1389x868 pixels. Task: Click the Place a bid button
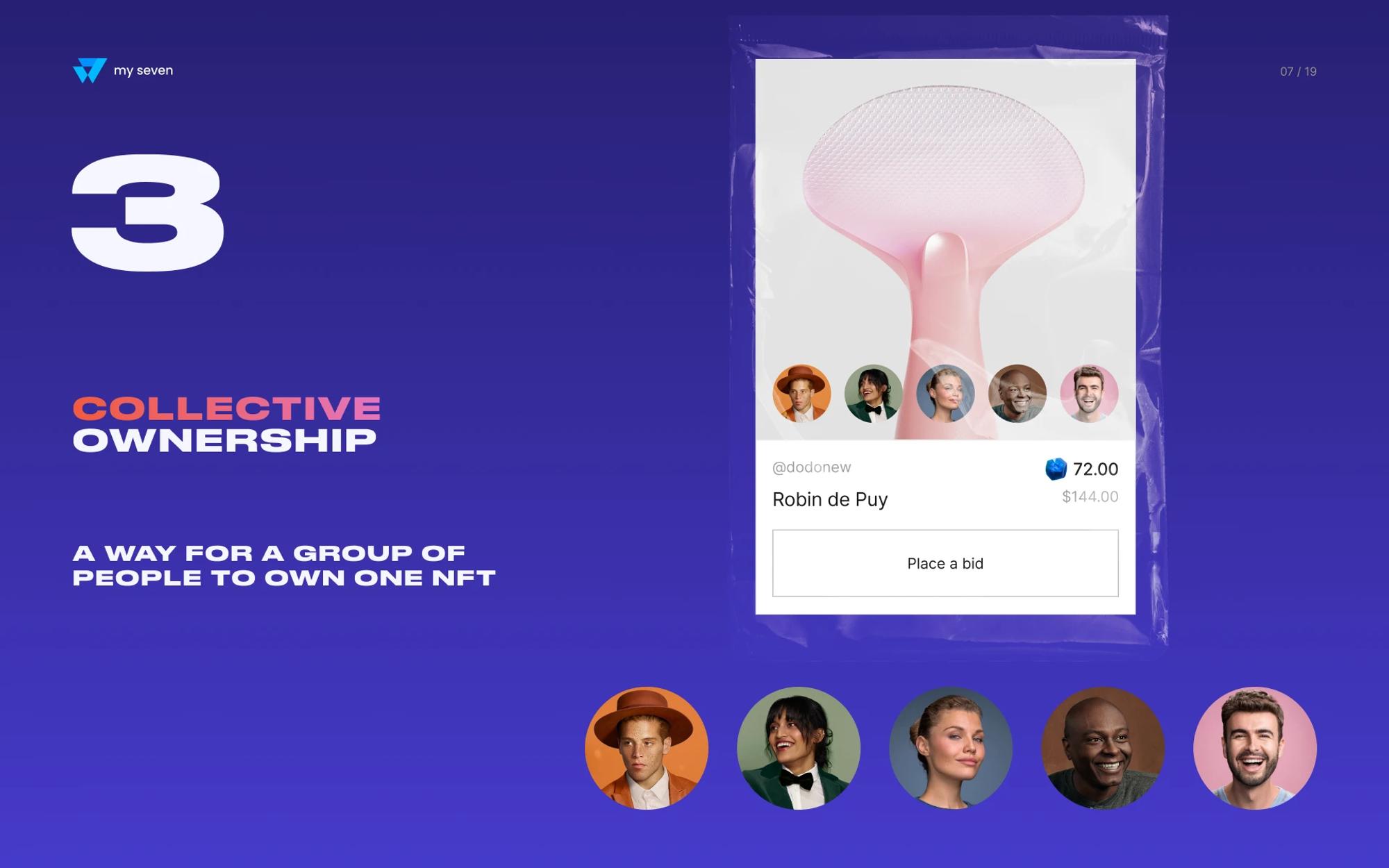pyautogui.click(x=945, y=563)
